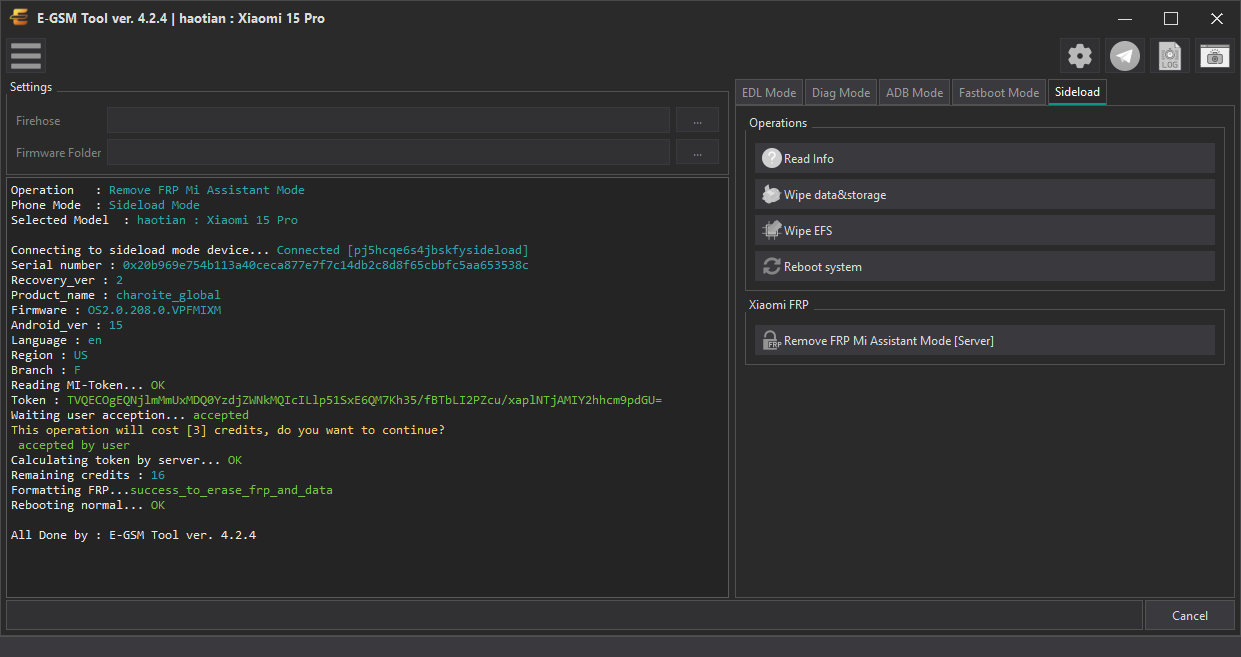
Task: Click the FRP lock icon
Action: 771,340
